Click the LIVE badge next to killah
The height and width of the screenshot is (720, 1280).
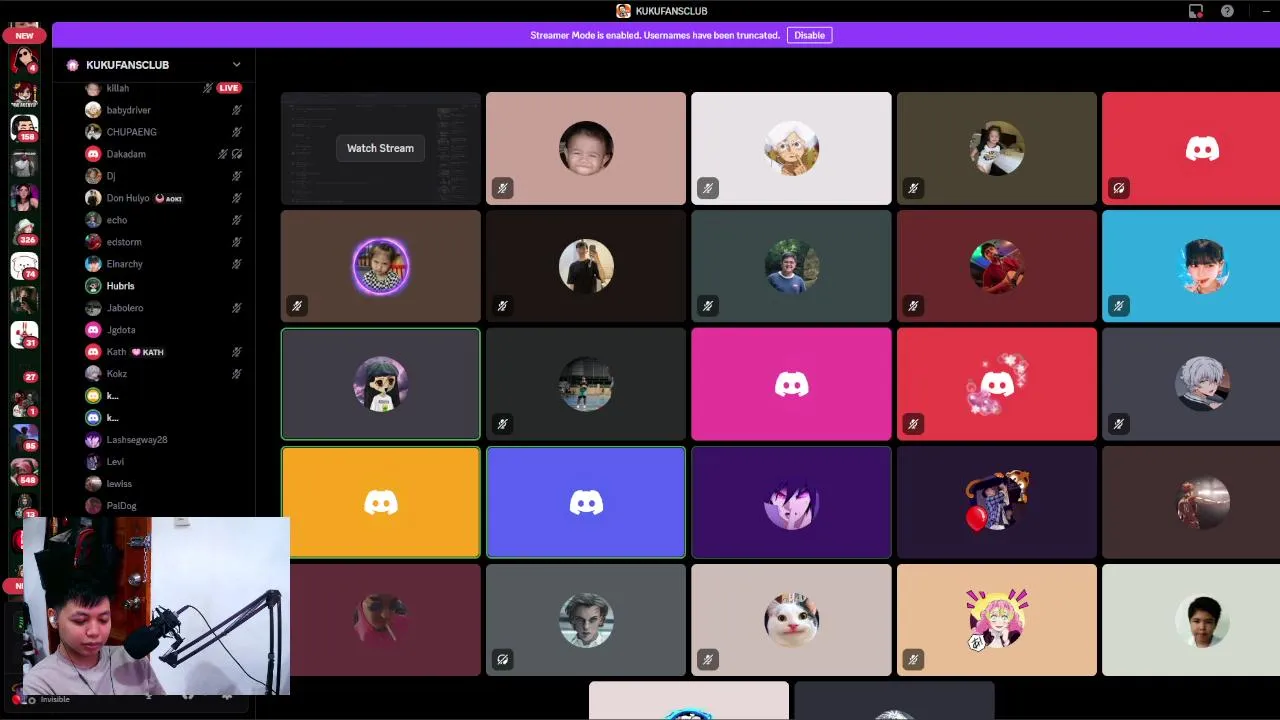coord(229,88)
